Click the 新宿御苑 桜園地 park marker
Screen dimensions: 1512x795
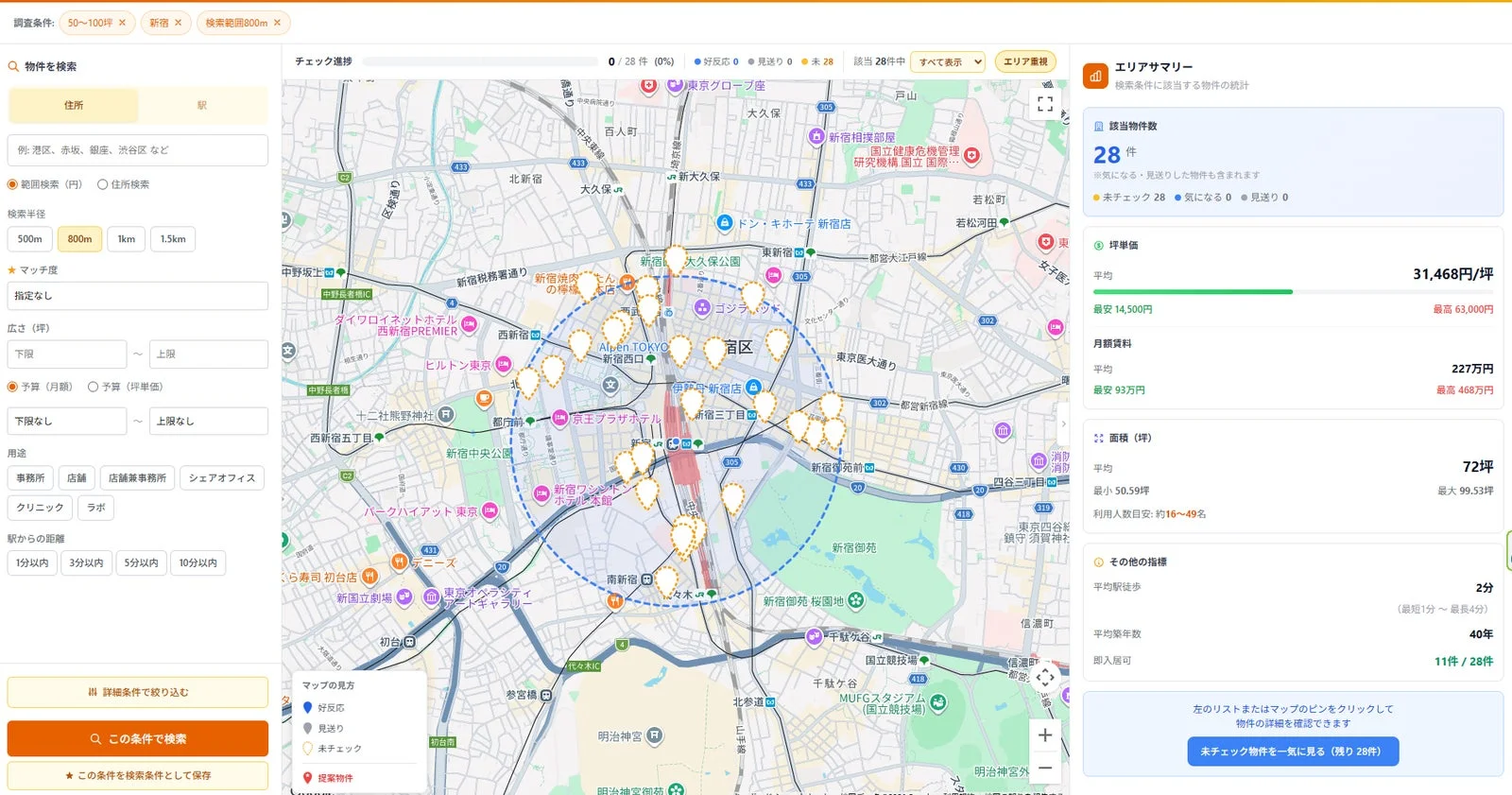856,600
